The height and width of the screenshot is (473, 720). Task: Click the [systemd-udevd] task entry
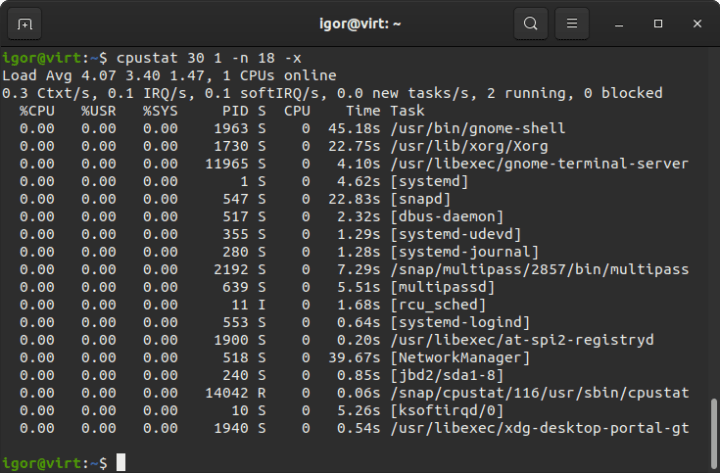[x=456, y=234]
